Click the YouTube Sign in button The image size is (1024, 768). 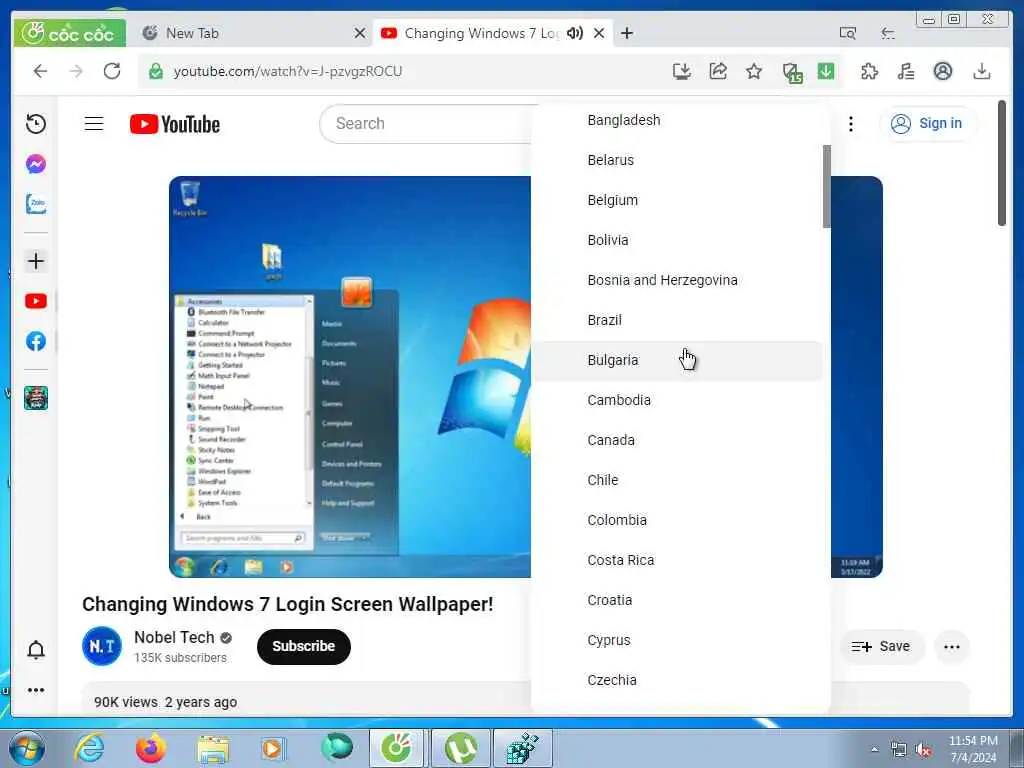coord(927,123)
